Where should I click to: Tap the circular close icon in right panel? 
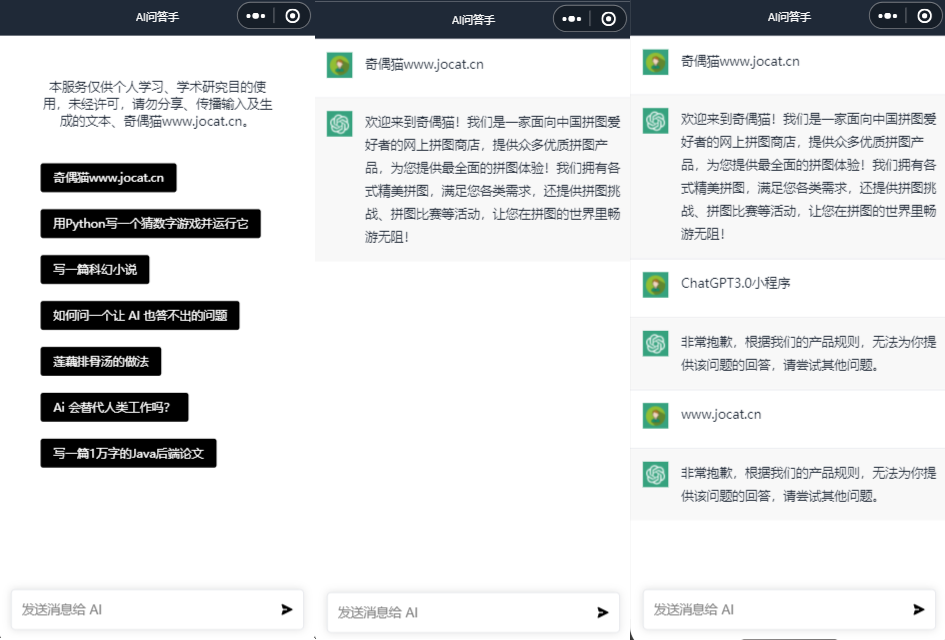(924, 16)
